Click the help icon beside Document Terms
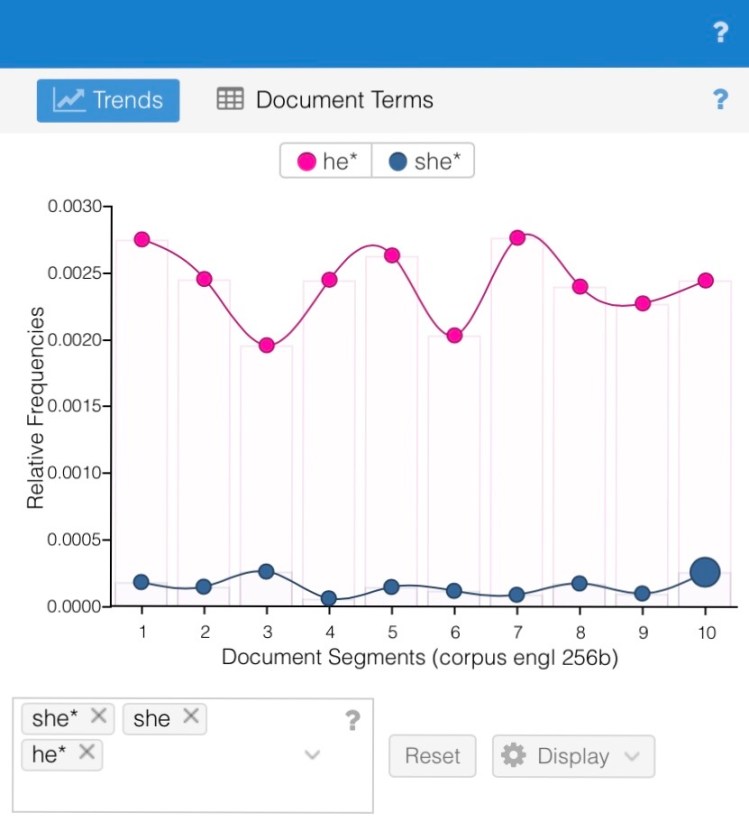 (x=720, y=99)
